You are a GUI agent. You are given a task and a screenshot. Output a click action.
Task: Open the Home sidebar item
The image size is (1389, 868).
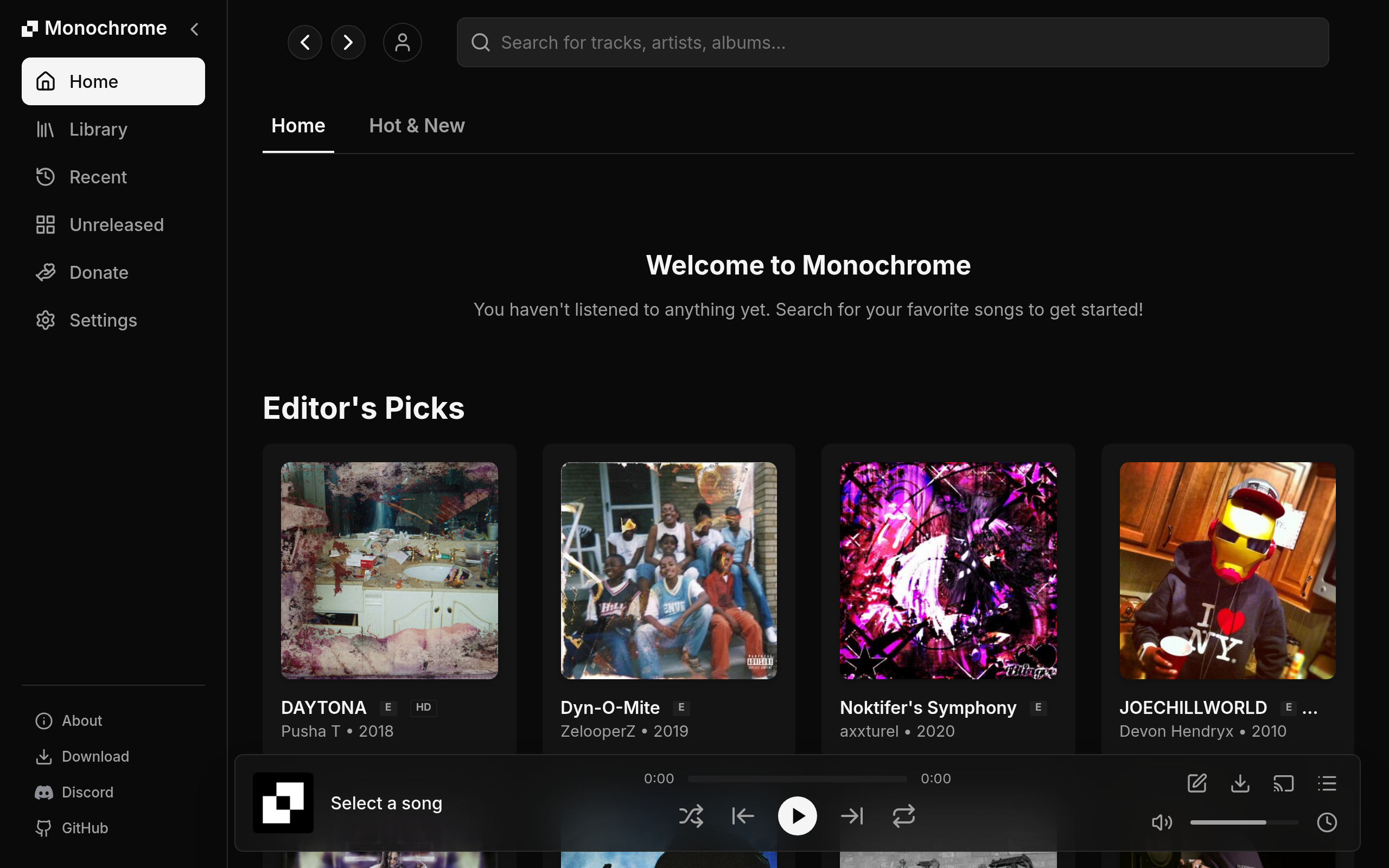click(113, 81)
